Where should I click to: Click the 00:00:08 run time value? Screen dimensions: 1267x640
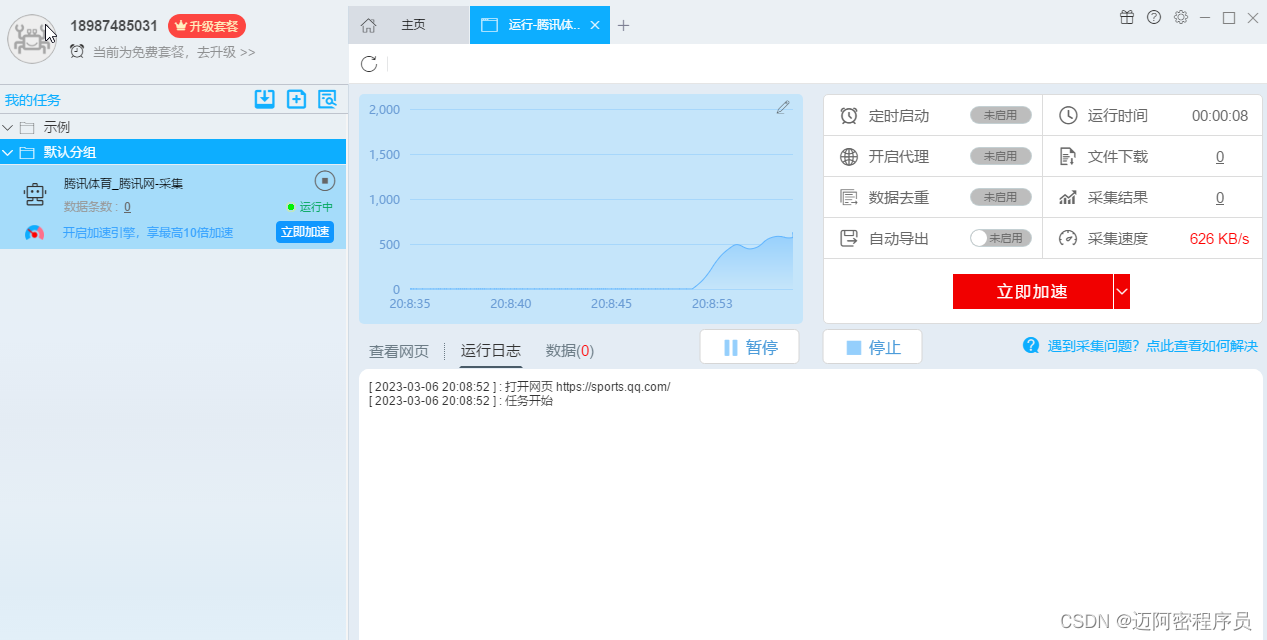(1220, 115)
